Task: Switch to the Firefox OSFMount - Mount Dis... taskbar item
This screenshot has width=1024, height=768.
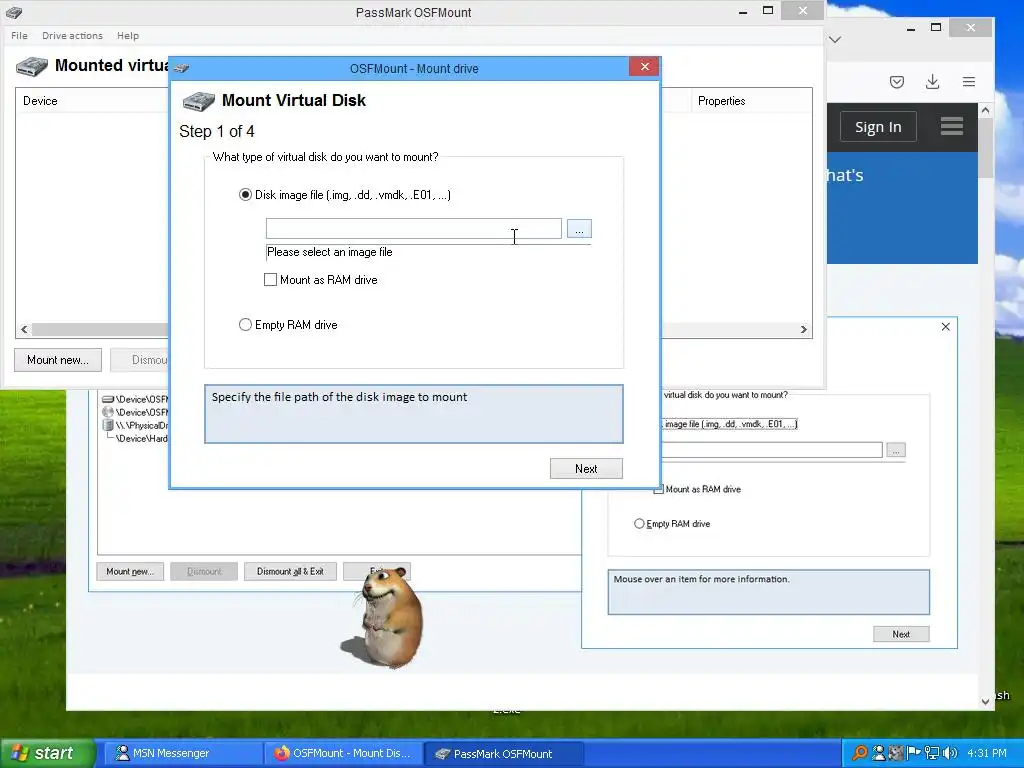Action: point(344,754)
